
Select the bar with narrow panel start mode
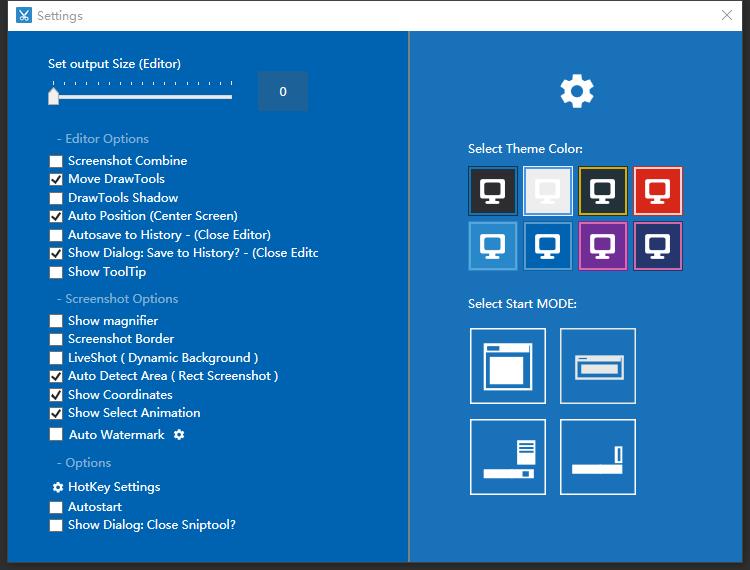click(598, 457)
